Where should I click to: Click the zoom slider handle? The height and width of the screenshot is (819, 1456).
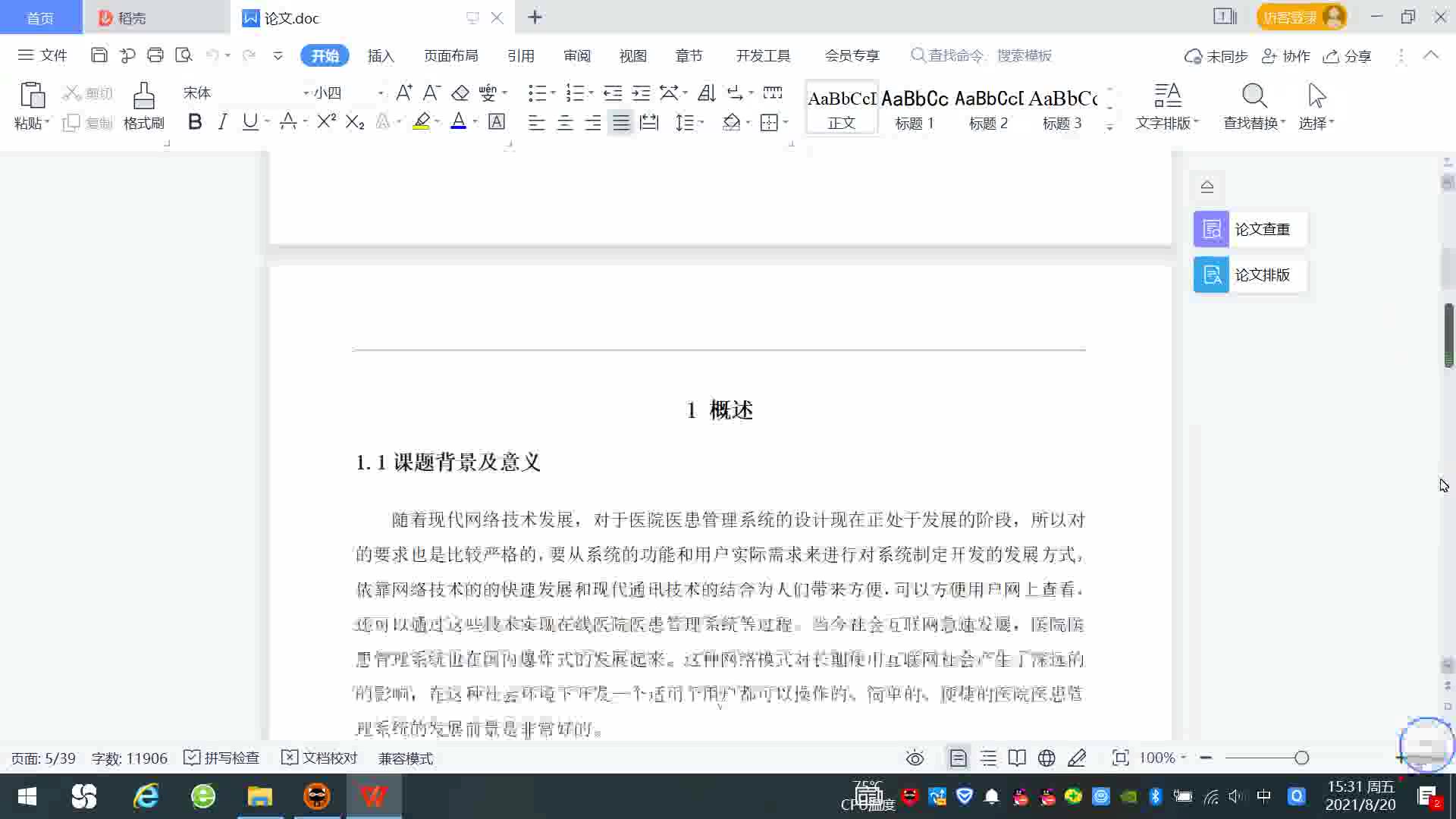(1301, 758)
